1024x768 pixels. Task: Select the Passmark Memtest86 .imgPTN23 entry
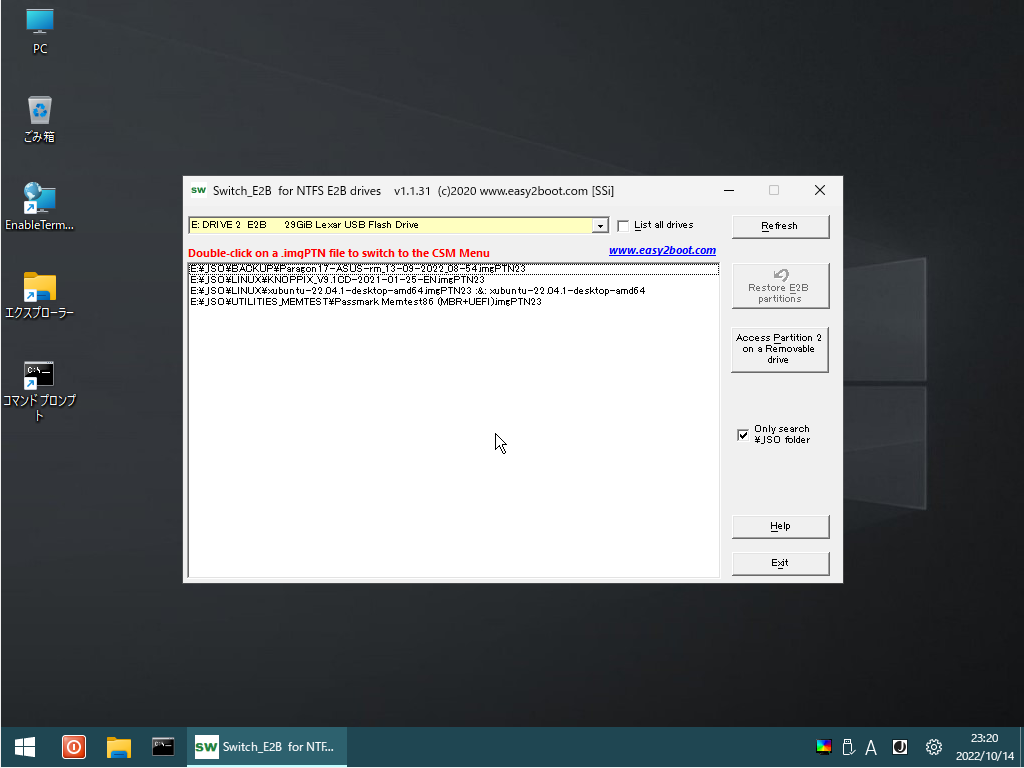(453, 302)
